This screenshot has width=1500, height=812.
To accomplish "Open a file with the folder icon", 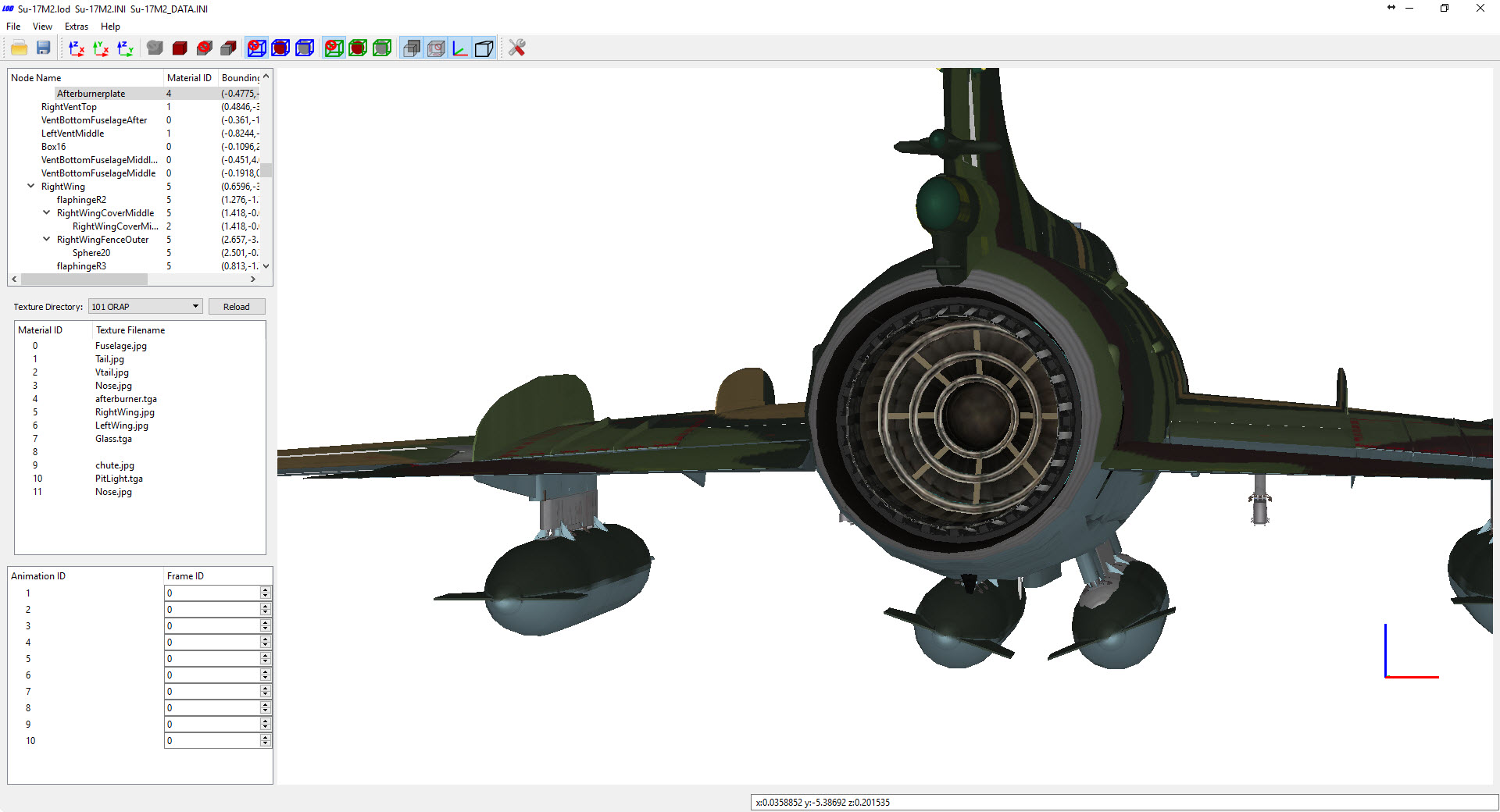I will click(x=19, y=48).
